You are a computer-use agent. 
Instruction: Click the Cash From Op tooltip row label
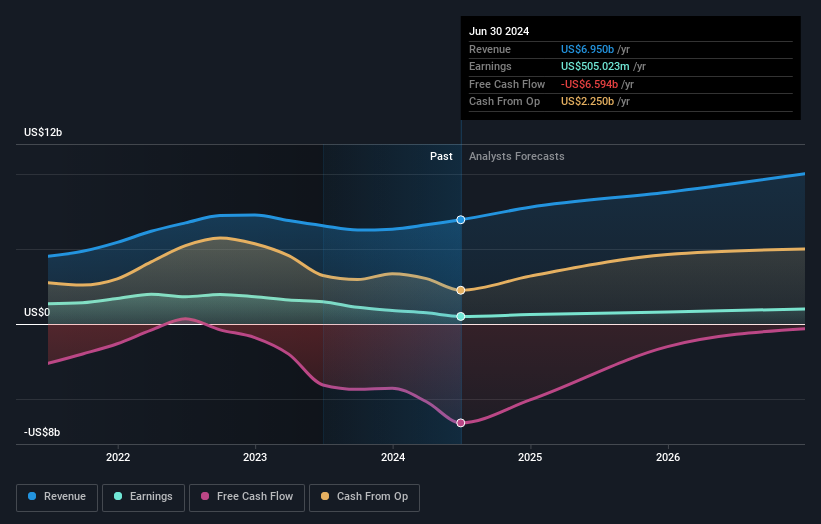504,102
